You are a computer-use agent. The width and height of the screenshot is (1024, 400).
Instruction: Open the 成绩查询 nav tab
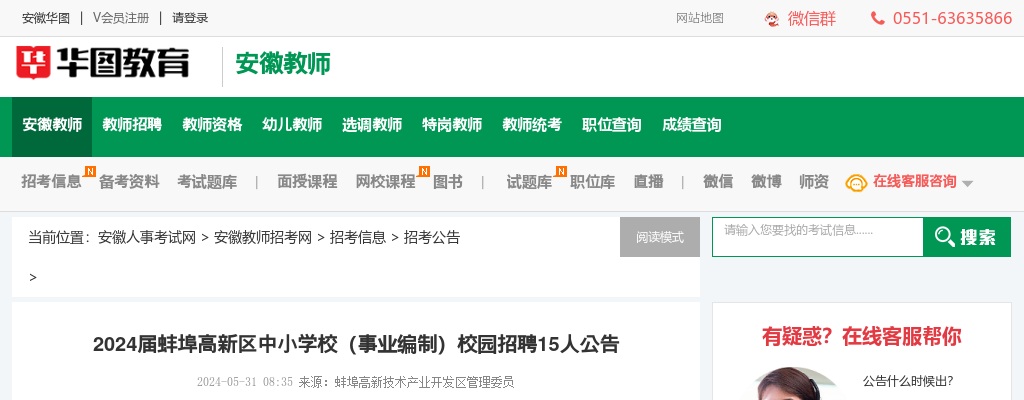[x=692, y=125]
